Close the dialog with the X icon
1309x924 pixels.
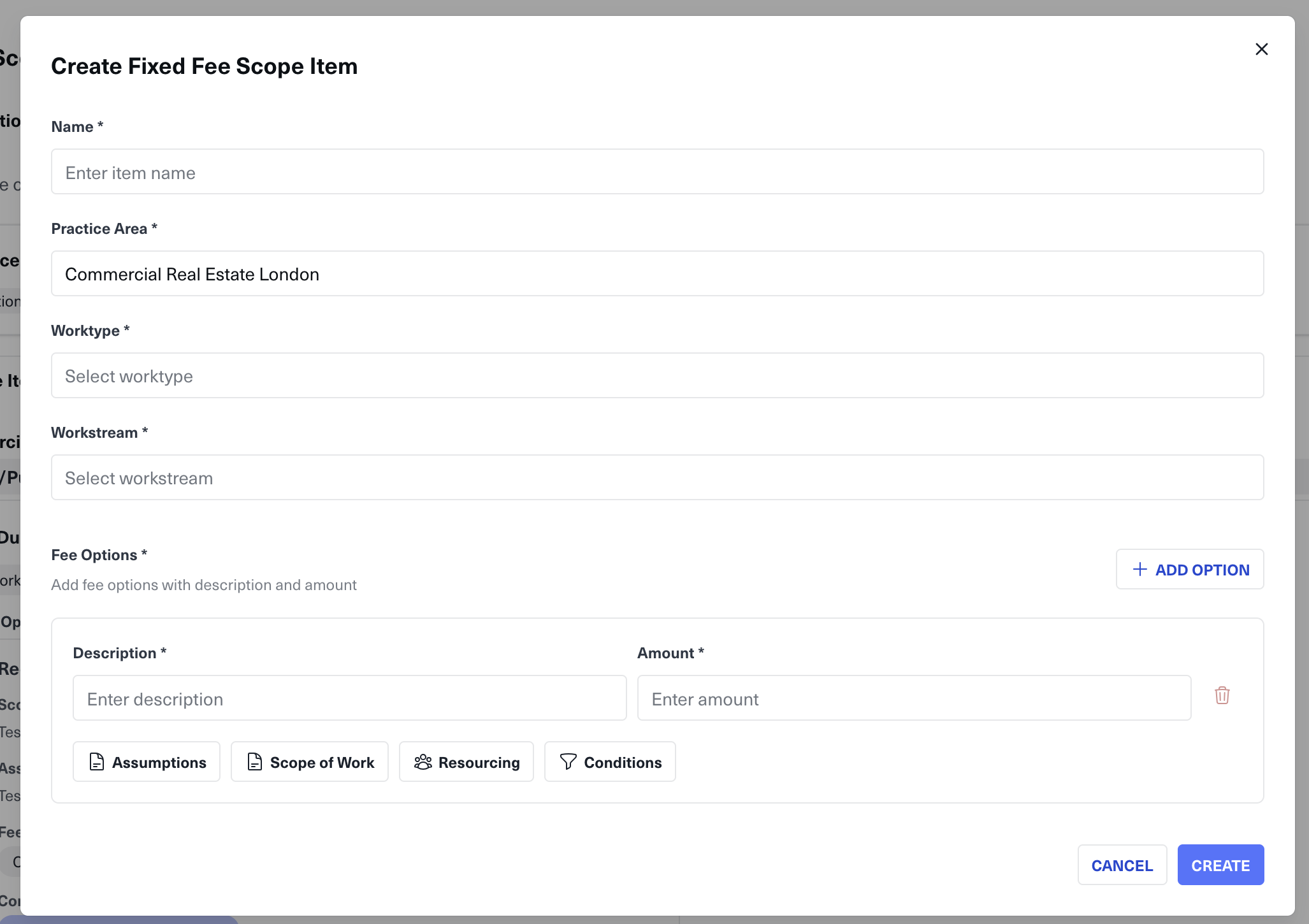pos(1261,49)
